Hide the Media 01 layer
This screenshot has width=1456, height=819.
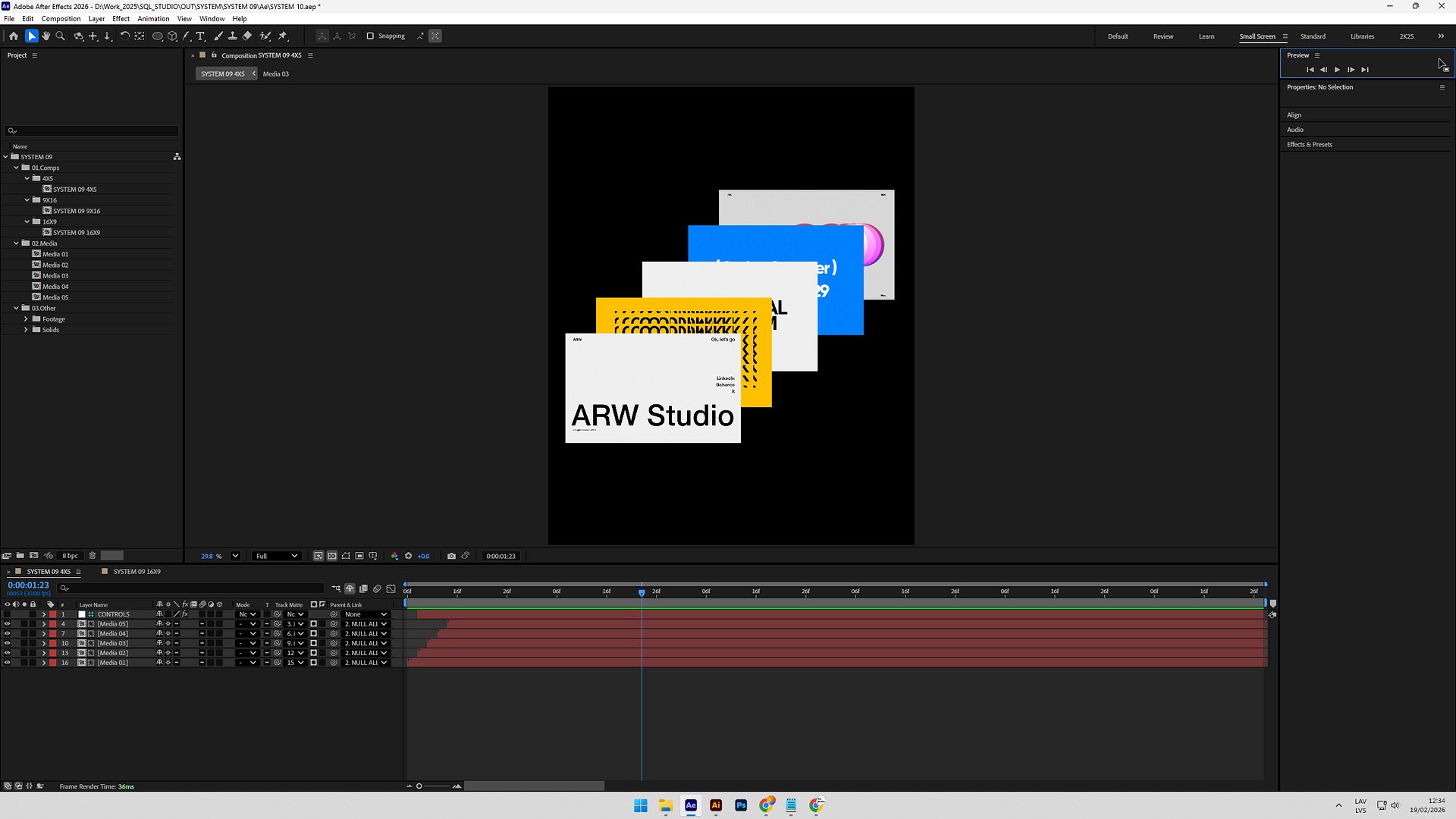click(8, 663)
